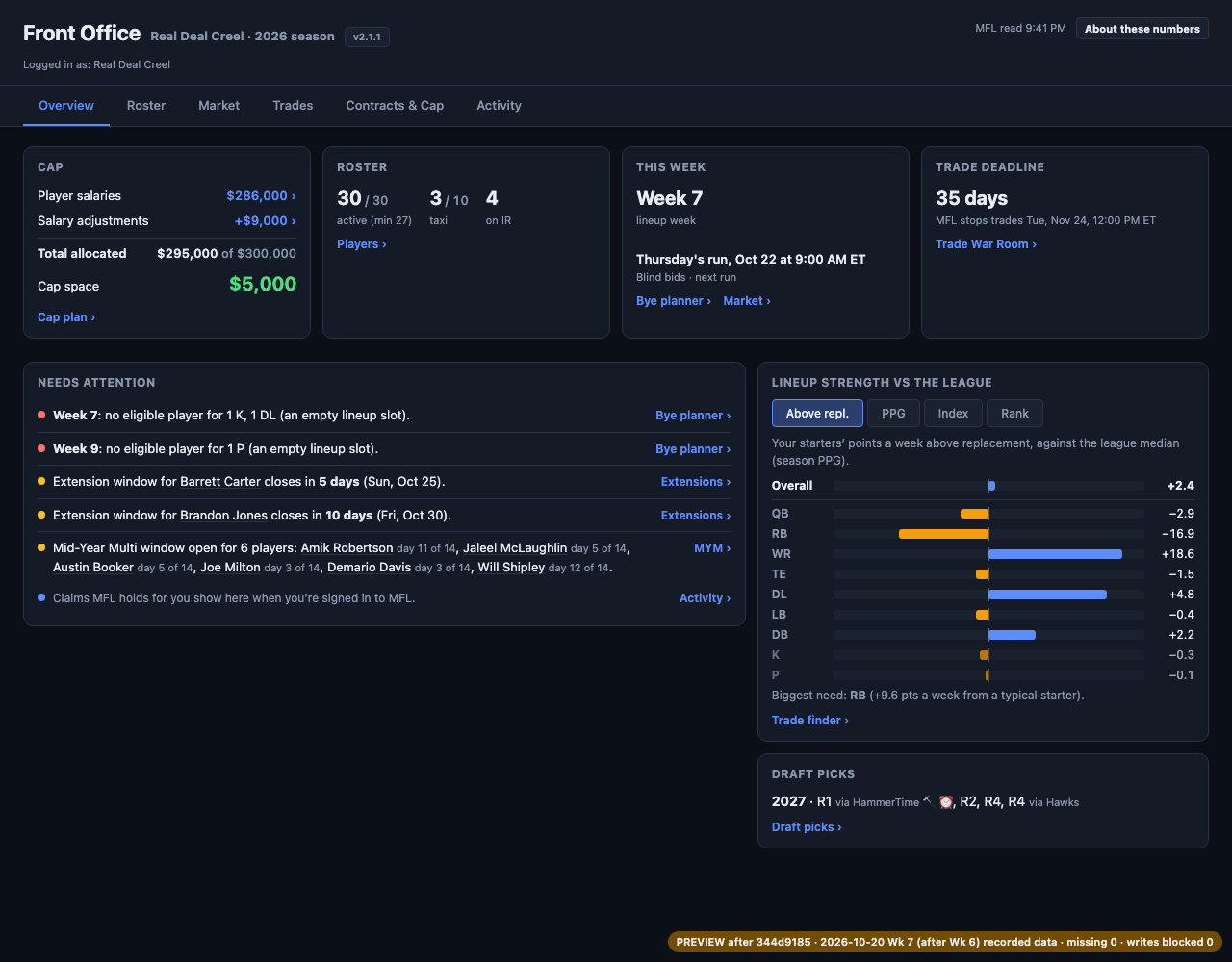Viewport: 1232px width, 962px height.
Task: Click the RB strength bar
Action: pyautogui.click(x=943, y=534)
